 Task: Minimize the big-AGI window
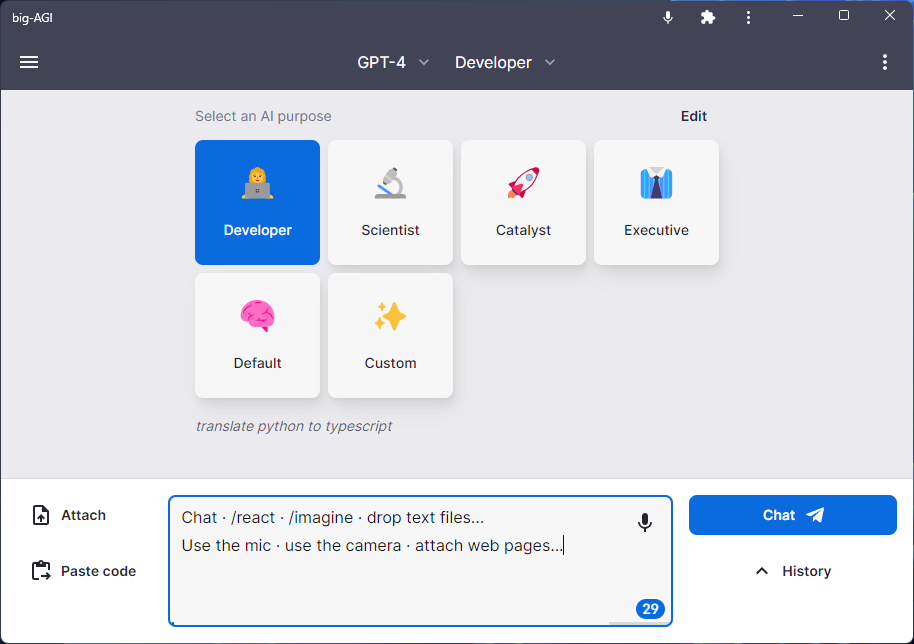[798, 16]
